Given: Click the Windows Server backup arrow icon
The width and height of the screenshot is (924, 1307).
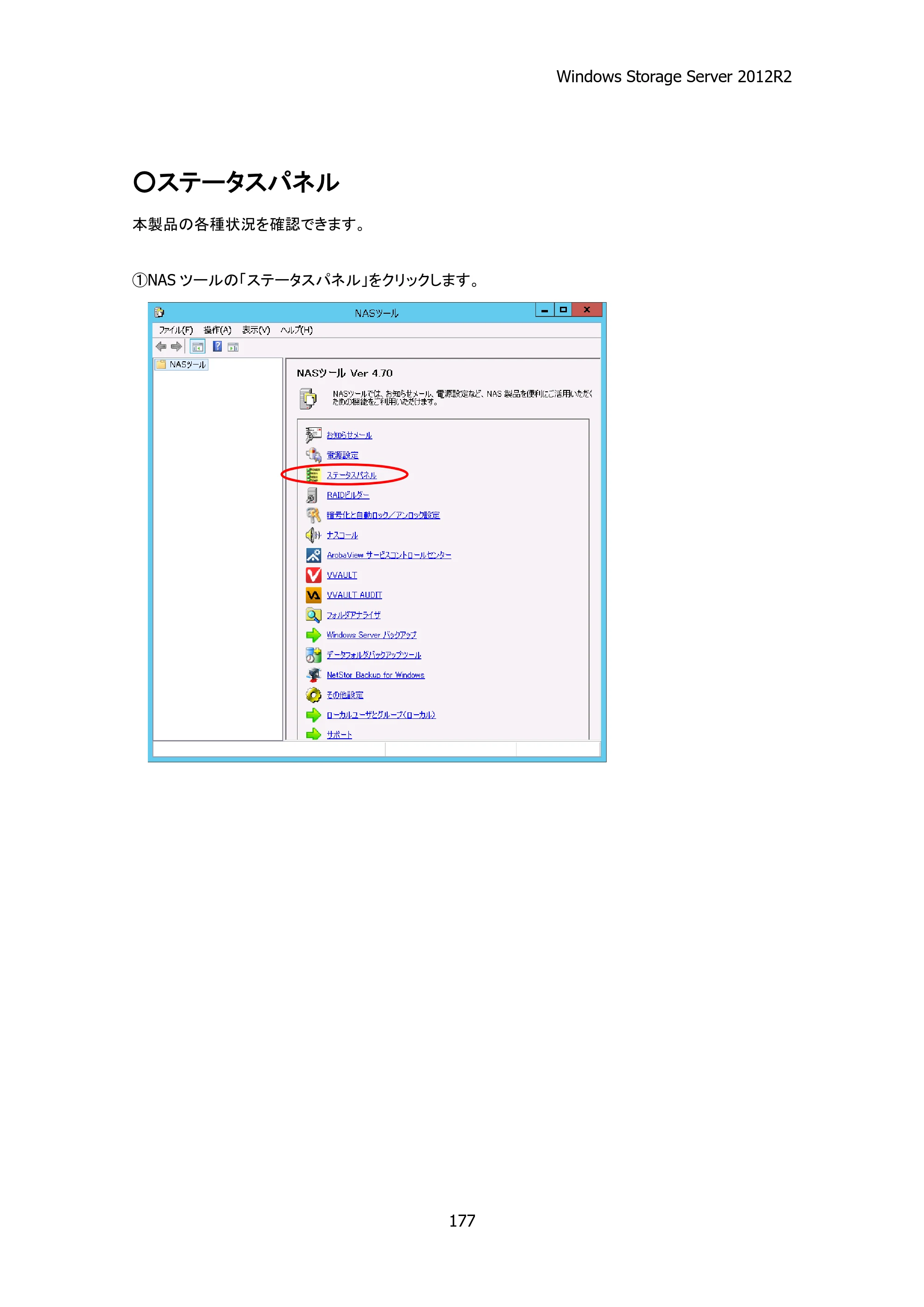Looking at the screenshot, I should (x=313, y=635).
